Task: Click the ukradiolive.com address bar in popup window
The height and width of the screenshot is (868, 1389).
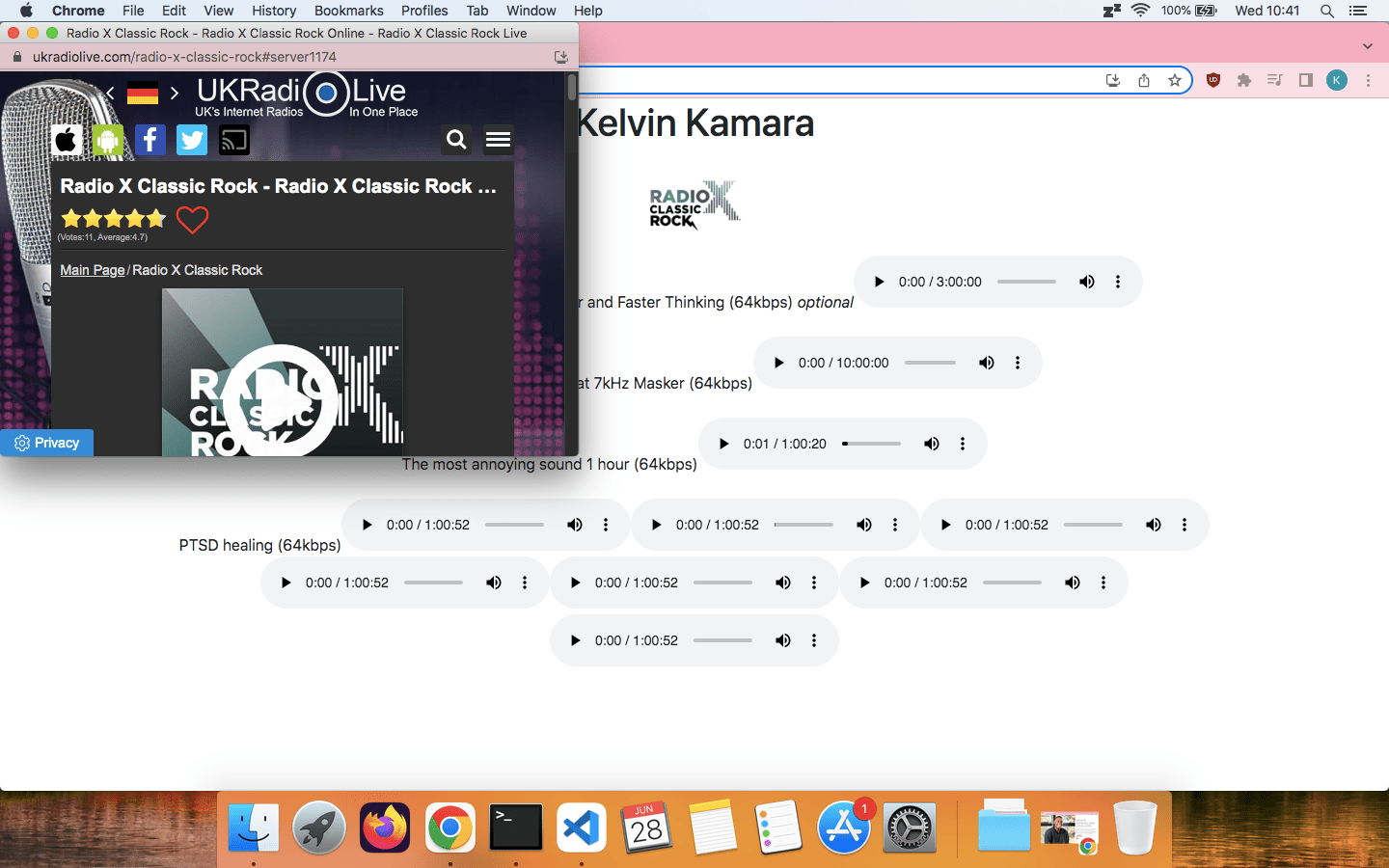Action: click(x=184, y=57)
